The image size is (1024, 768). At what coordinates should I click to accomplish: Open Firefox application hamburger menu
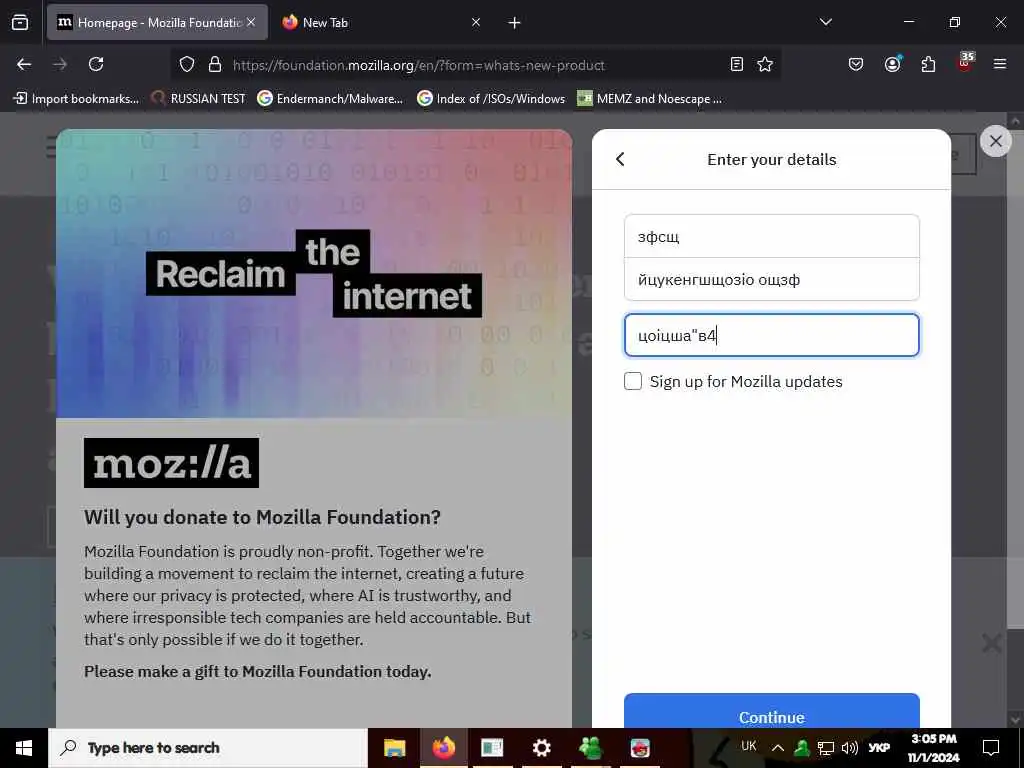[1000, 64]
